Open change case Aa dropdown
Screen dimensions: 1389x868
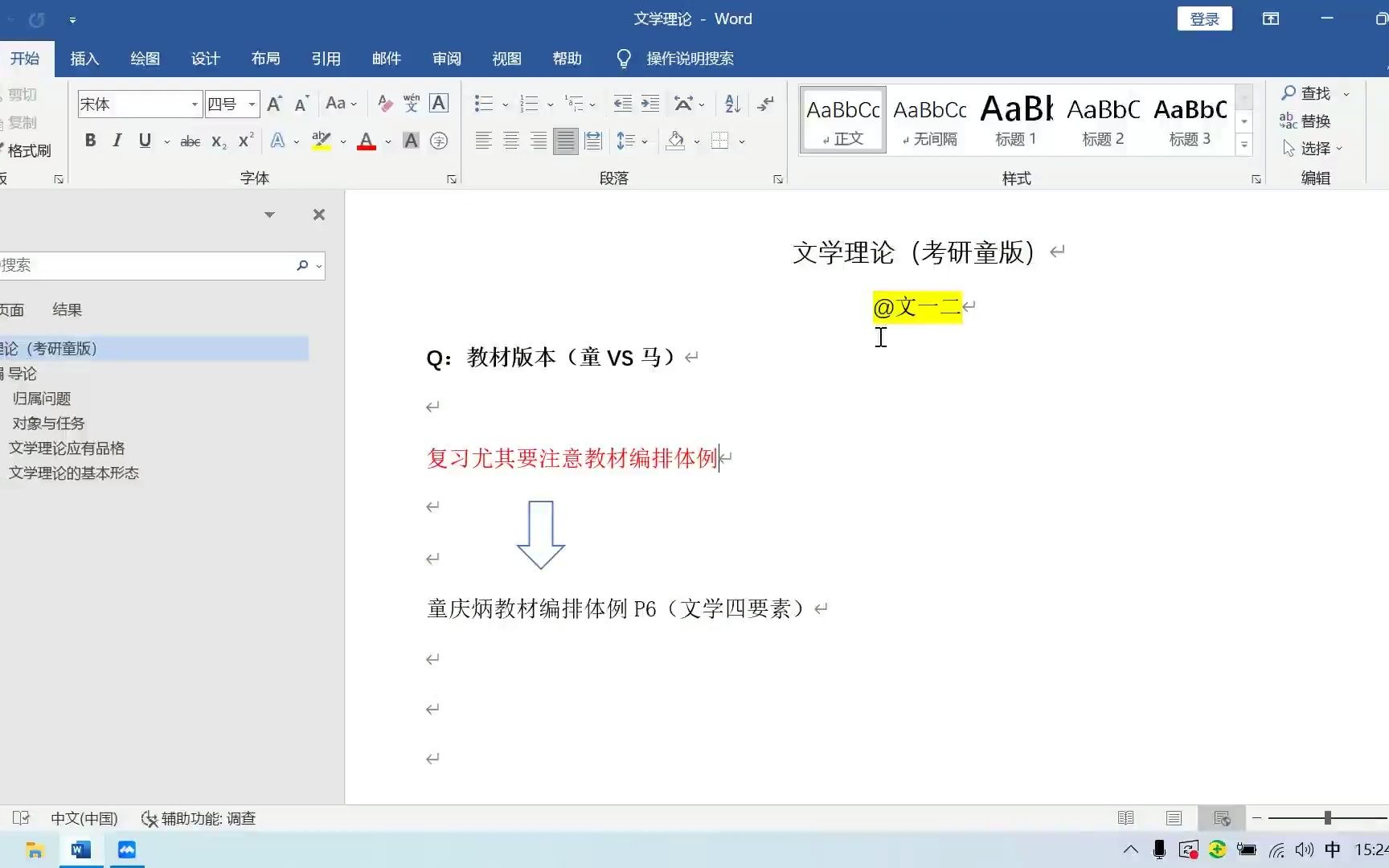341,103
